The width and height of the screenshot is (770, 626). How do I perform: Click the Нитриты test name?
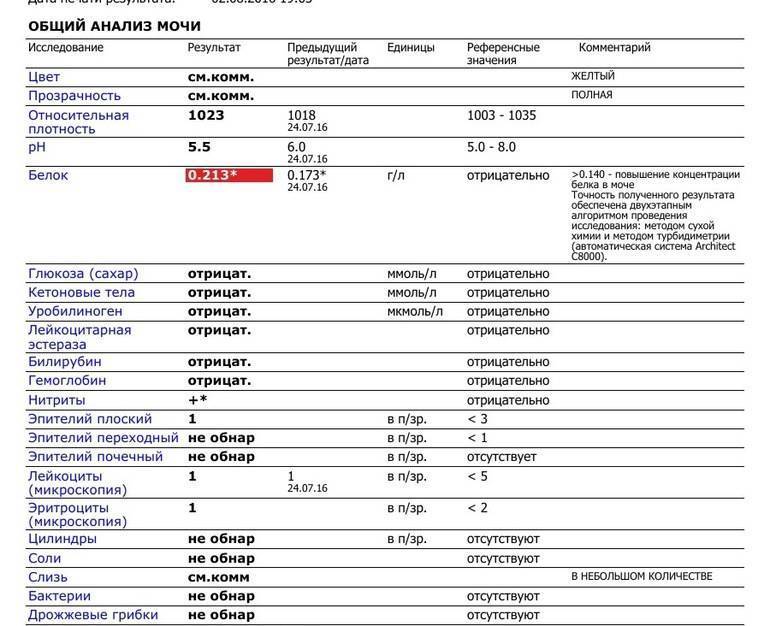pos(56,400)
